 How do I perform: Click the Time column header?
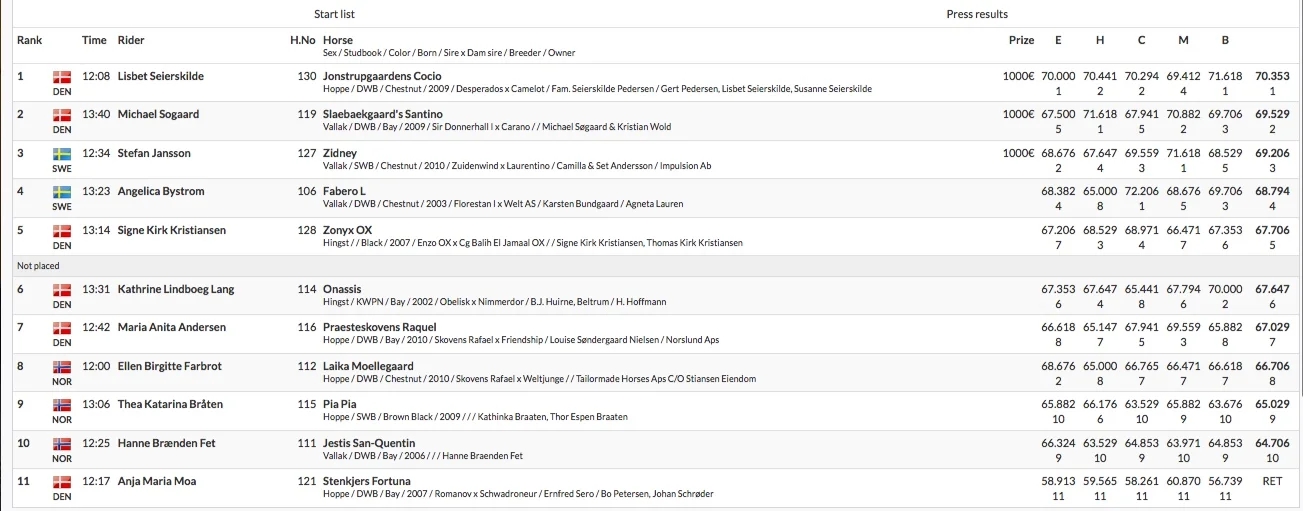click(x=94, y=40)
